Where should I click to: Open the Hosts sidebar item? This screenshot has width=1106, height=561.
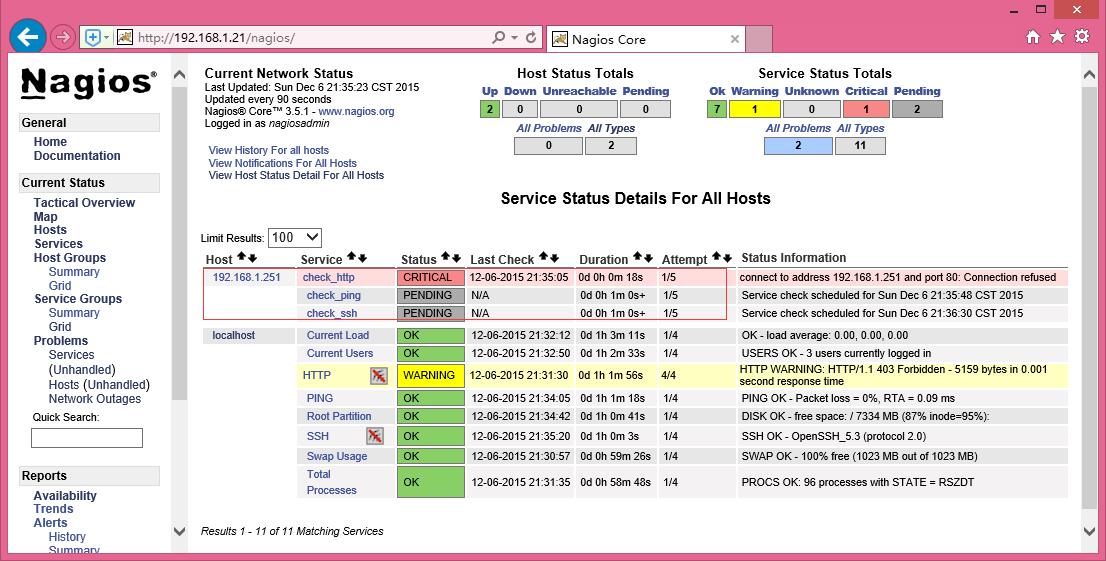(50, 230)
